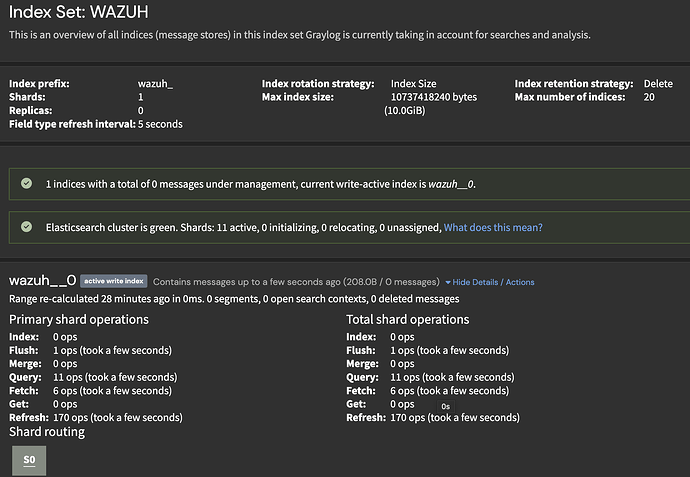Image resolution: width=690 pixels, height=477 pixels.
Task: Click the Total shard operations heading
Action: [x=407, y=319]
